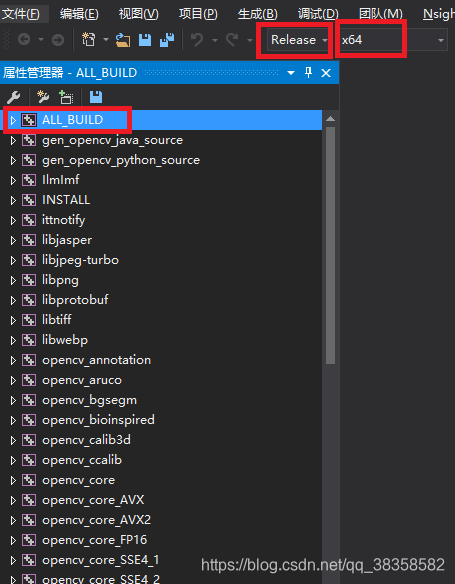This screenshot has height=584, width=455.
Task: Expand the gen_opencv_python_source node
Action: pos(13,161)
